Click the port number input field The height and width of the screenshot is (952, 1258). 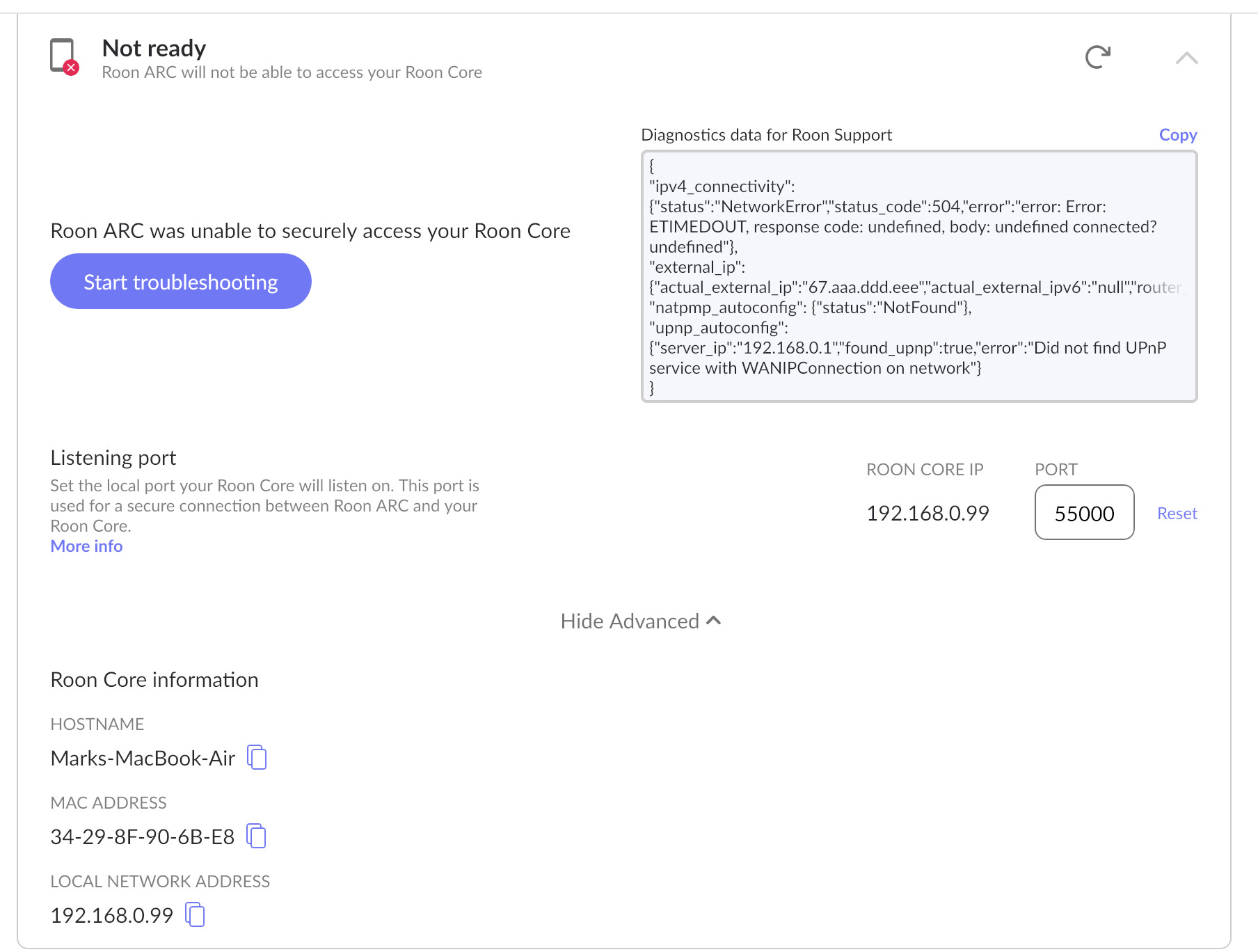[1084, 513]
